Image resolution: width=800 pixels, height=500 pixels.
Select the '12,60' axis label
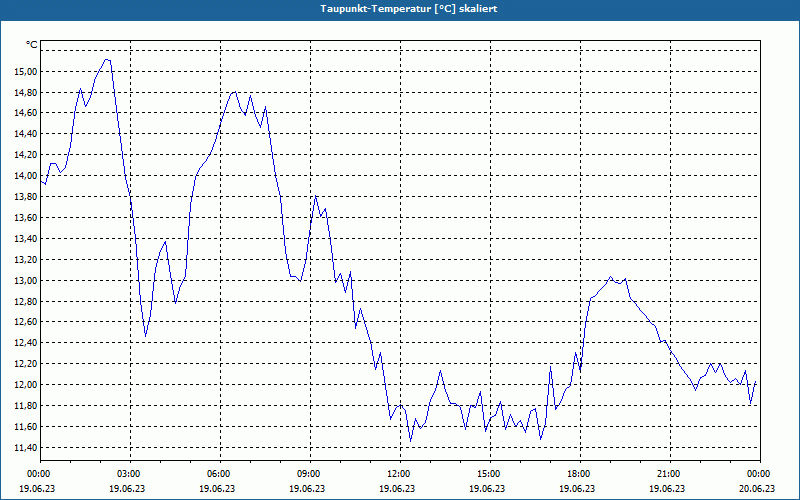(26, 321)
